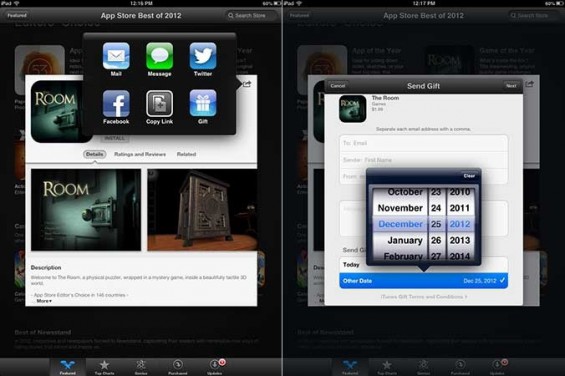Viewport: 565px width, 376px height.
Task: Pick November in the date wheel
Action: 400,208
